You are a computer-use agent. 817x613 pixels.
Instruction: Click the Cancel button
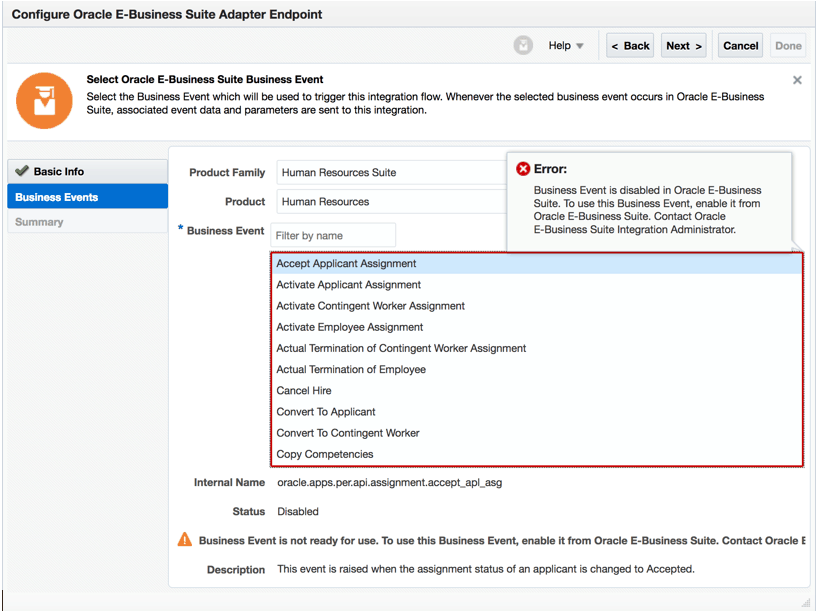click(740, 46)
